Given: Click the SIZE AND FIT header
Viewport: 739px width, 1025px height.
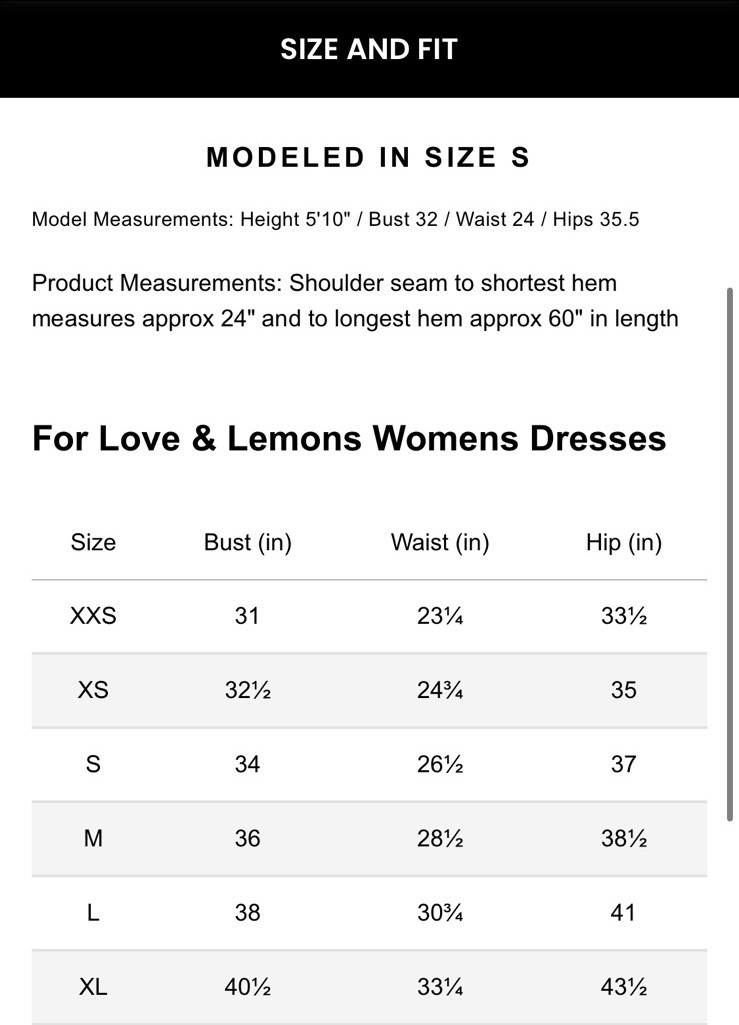Looking at the screenshot, I should click(x=368, y=49).
